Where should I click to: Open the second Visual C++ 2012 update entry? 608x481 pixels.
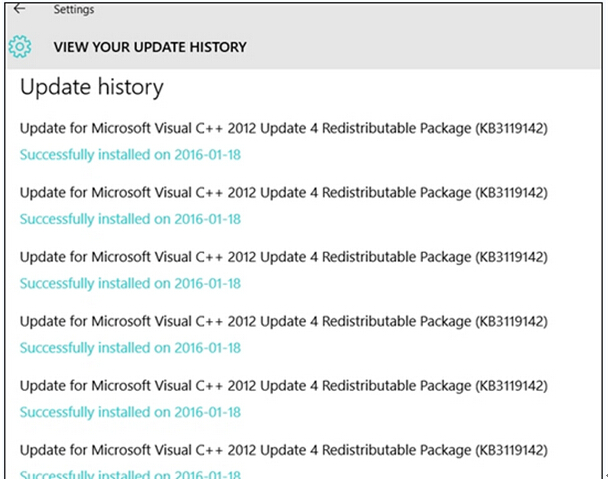coord(283,192)
